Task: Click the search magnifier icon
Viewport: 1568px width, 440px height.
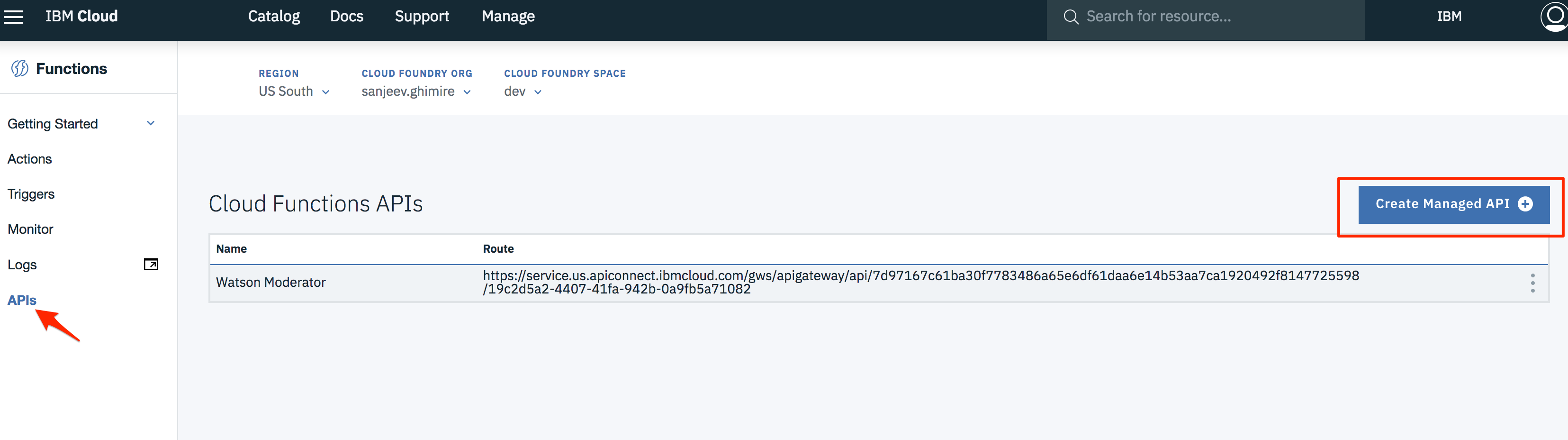Action: point(1071,17)
